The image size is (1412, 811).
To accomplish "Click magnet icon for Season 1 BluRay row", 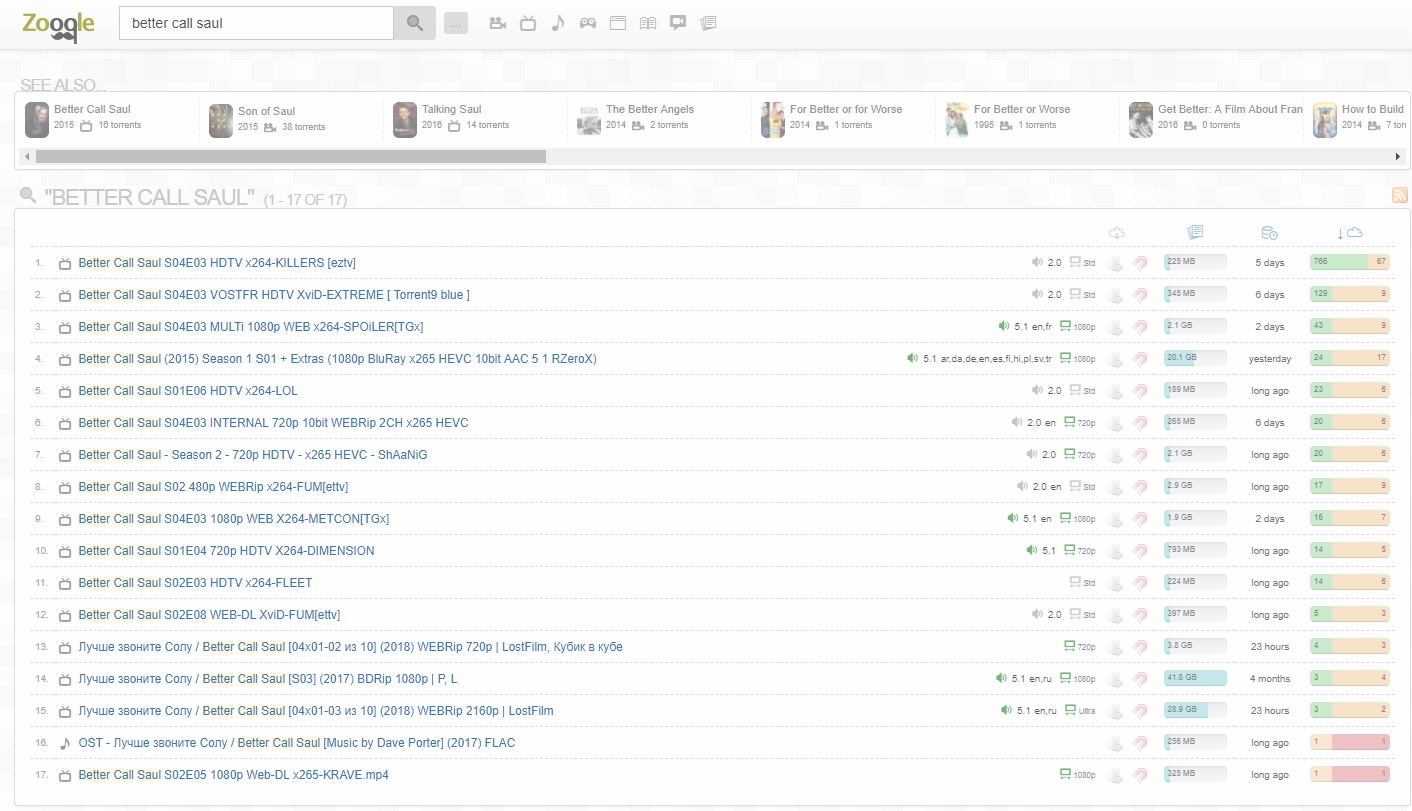I will coord(1140,359).
